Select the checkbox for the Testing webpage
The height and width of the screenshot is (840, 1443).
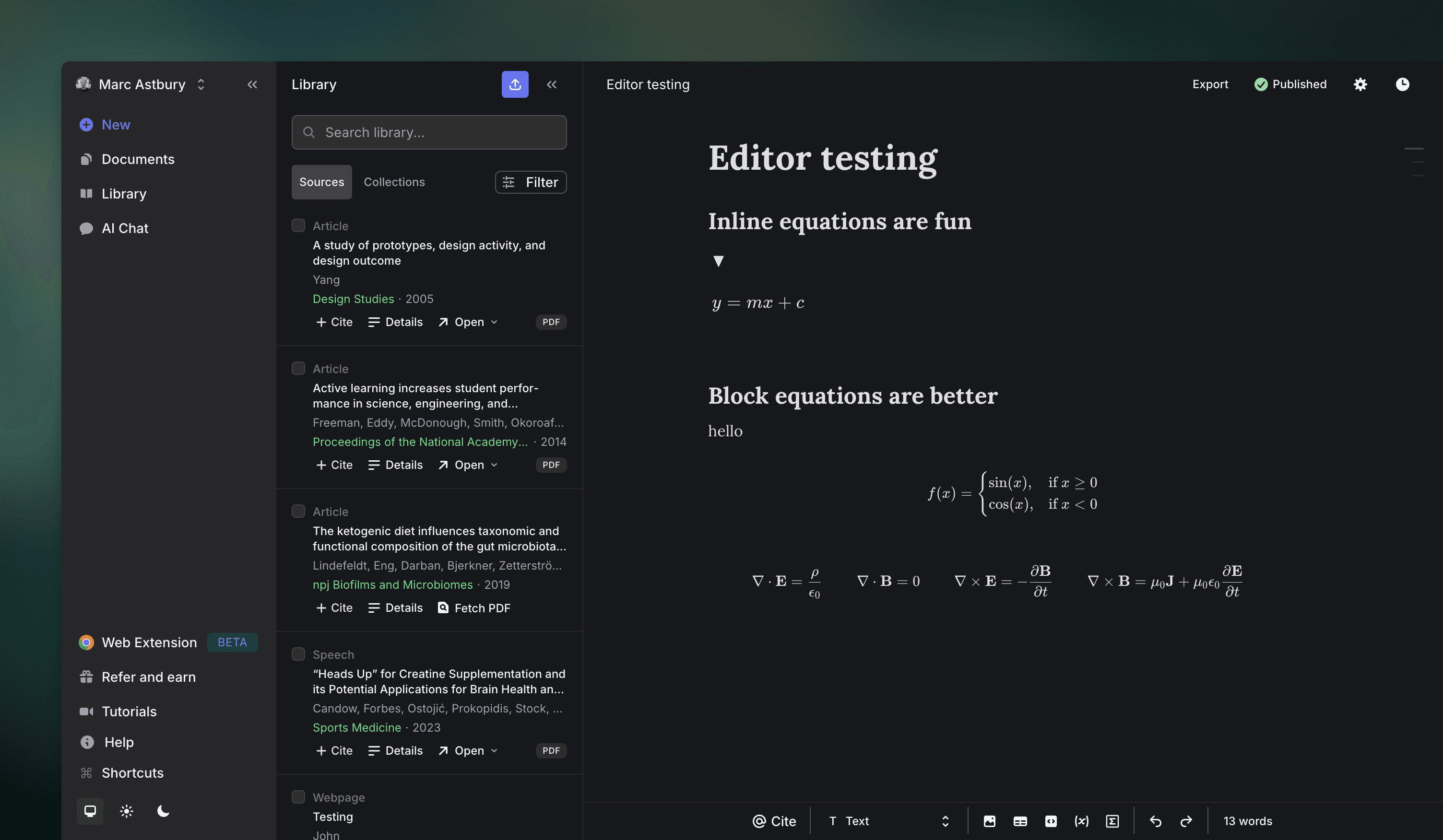[x=298, y=797]
